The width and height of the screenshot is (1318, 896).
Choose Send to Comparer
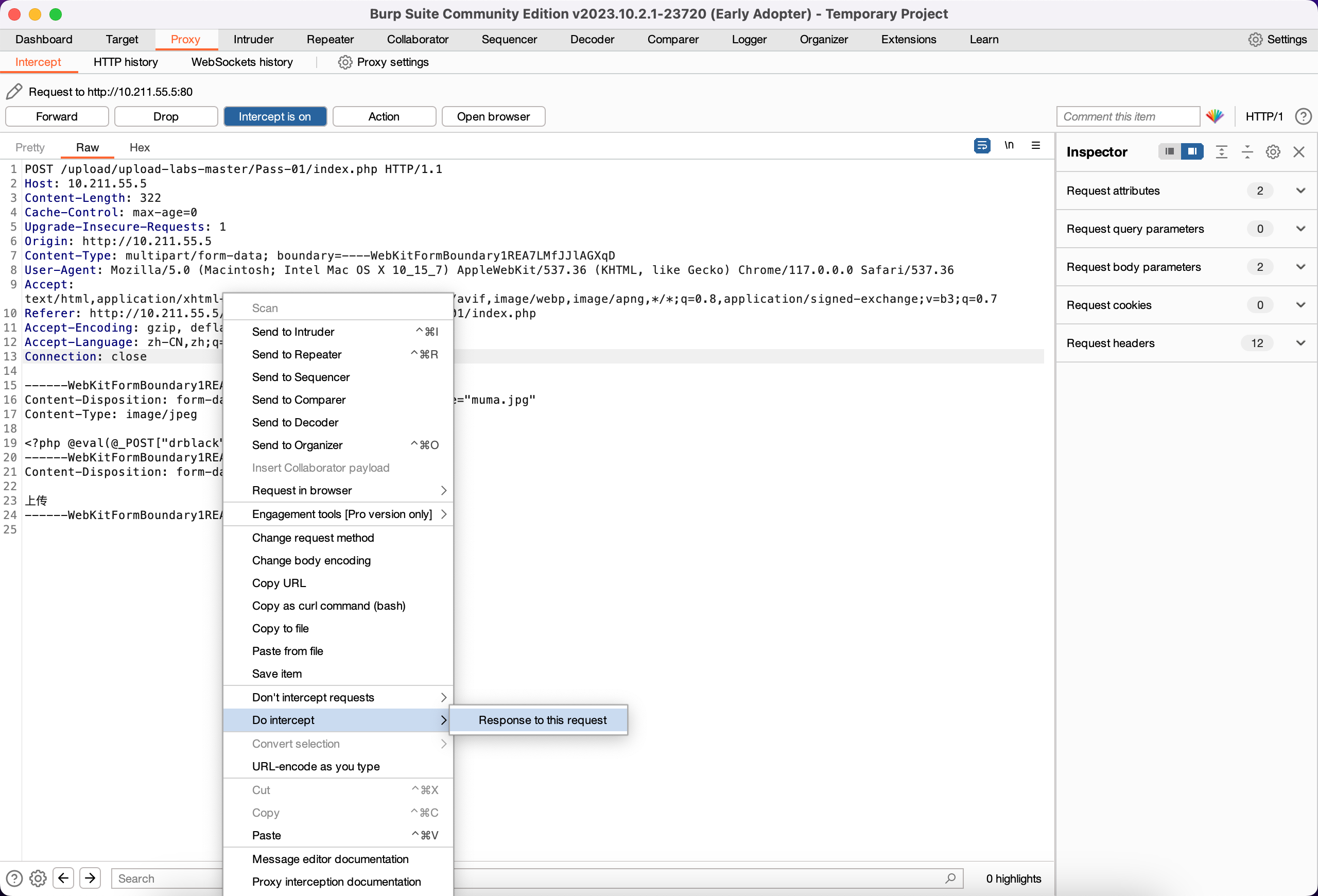click(x=338, y=399)
